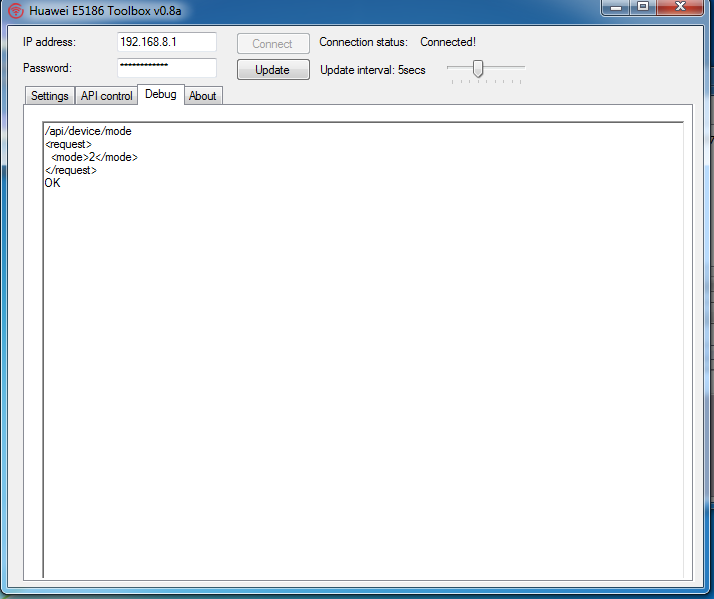Select the Debug tab
The width and height of the screenshot is (714, 599).
[x=161, y=94]
